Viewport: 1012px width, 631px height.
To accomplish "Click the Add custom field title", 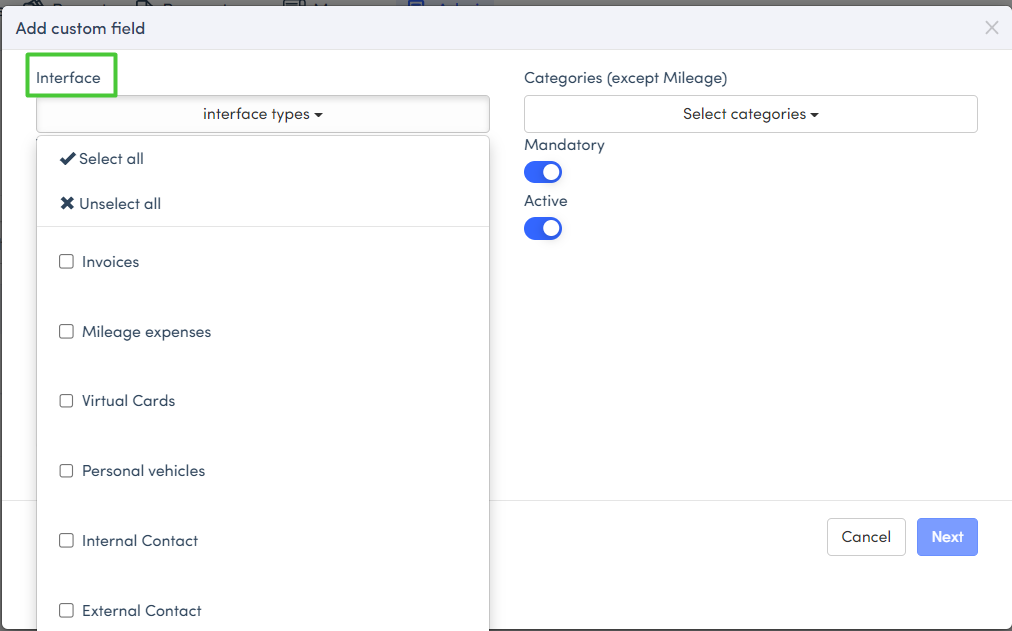I will [81, 28].
